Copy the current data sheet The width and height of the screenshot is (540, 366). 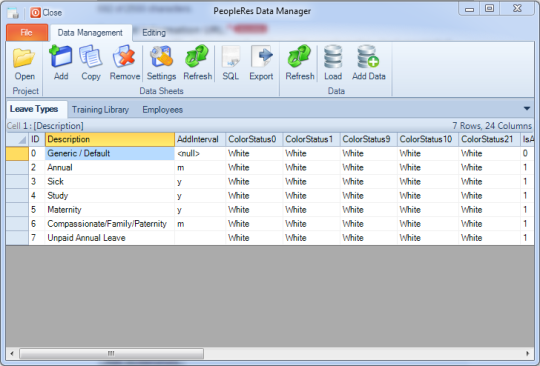[91, 64]
